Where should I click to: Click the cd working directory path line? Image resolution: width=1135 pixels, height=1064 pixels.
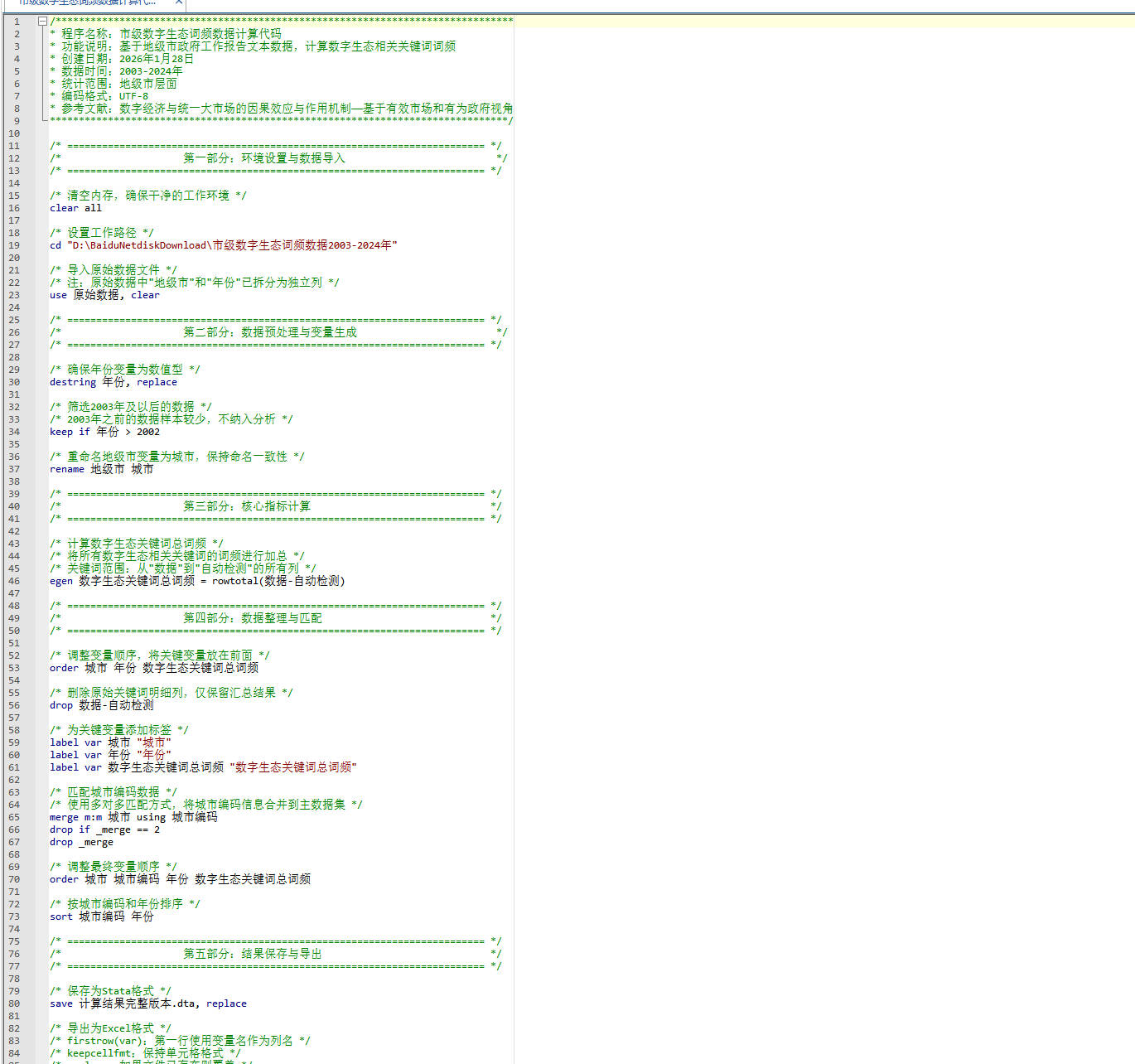pyautogui.click(x=223, y=245)
